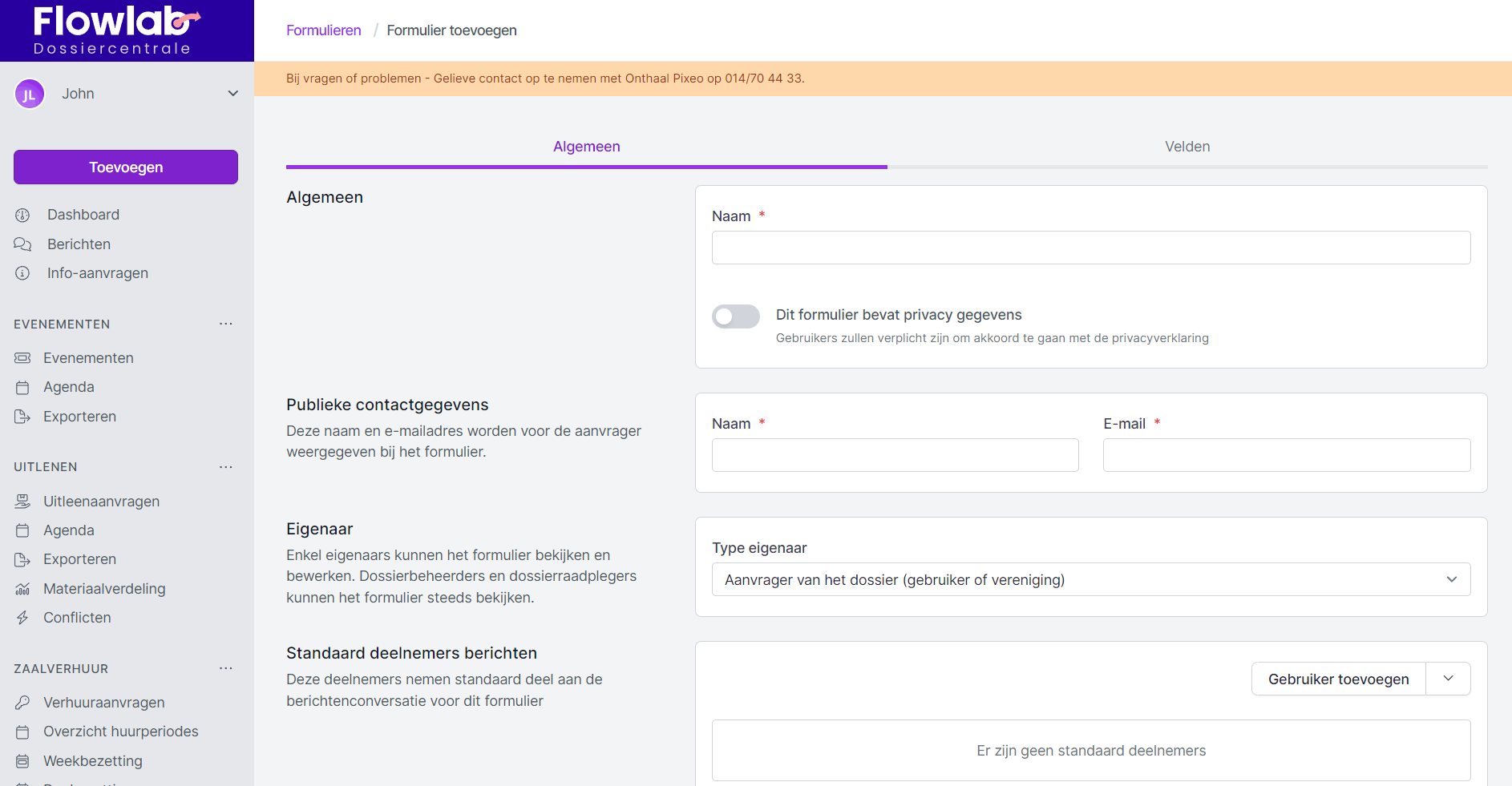Switch to the Velden tab
1512x786 pixels.
tap(1187, 147)
